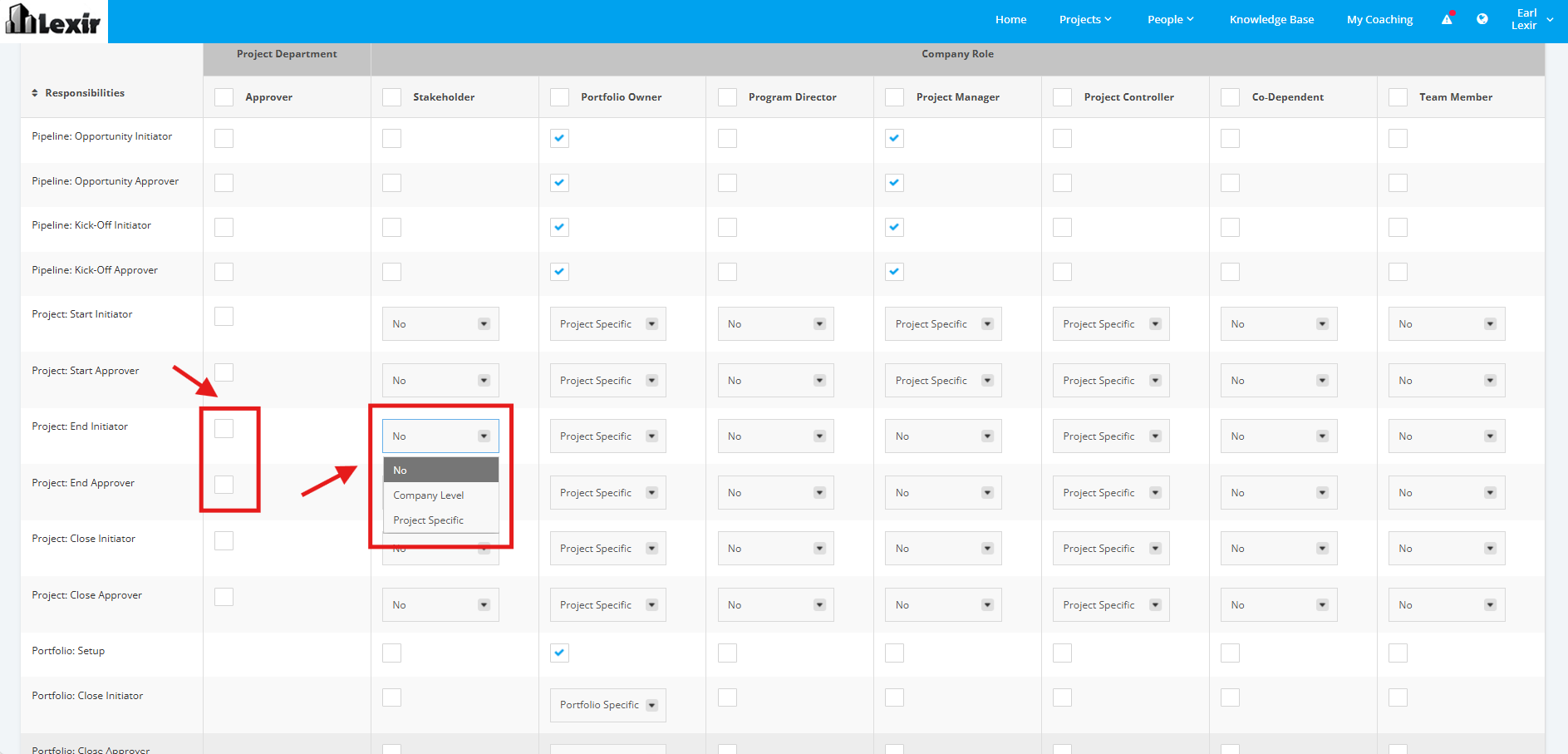Click the globe language icon
Image resolution: width=1568 pixels, height=754 pixels.
1482,19
